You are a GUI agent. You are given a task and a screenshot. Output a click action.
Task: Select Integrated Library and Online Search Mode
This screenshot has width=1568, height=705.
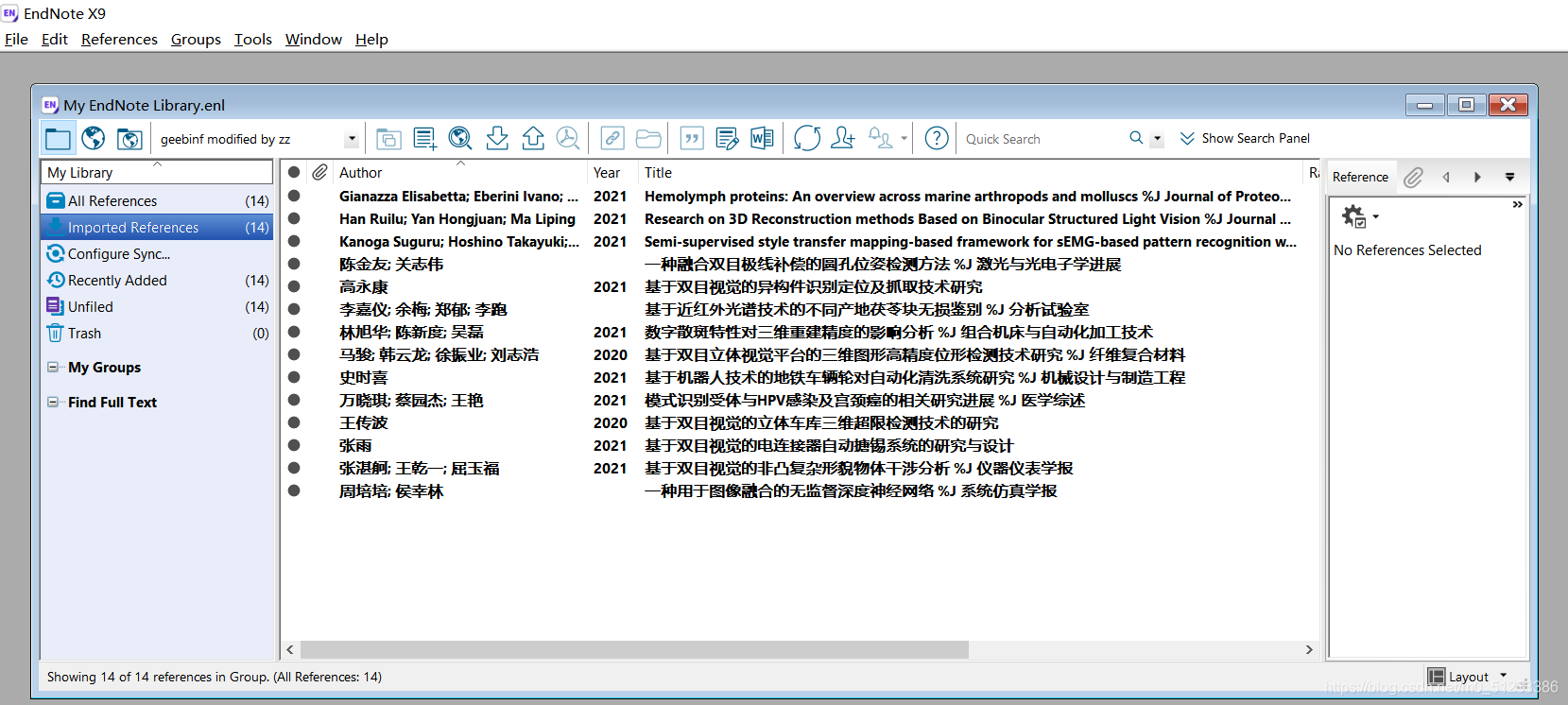point(129,139)
